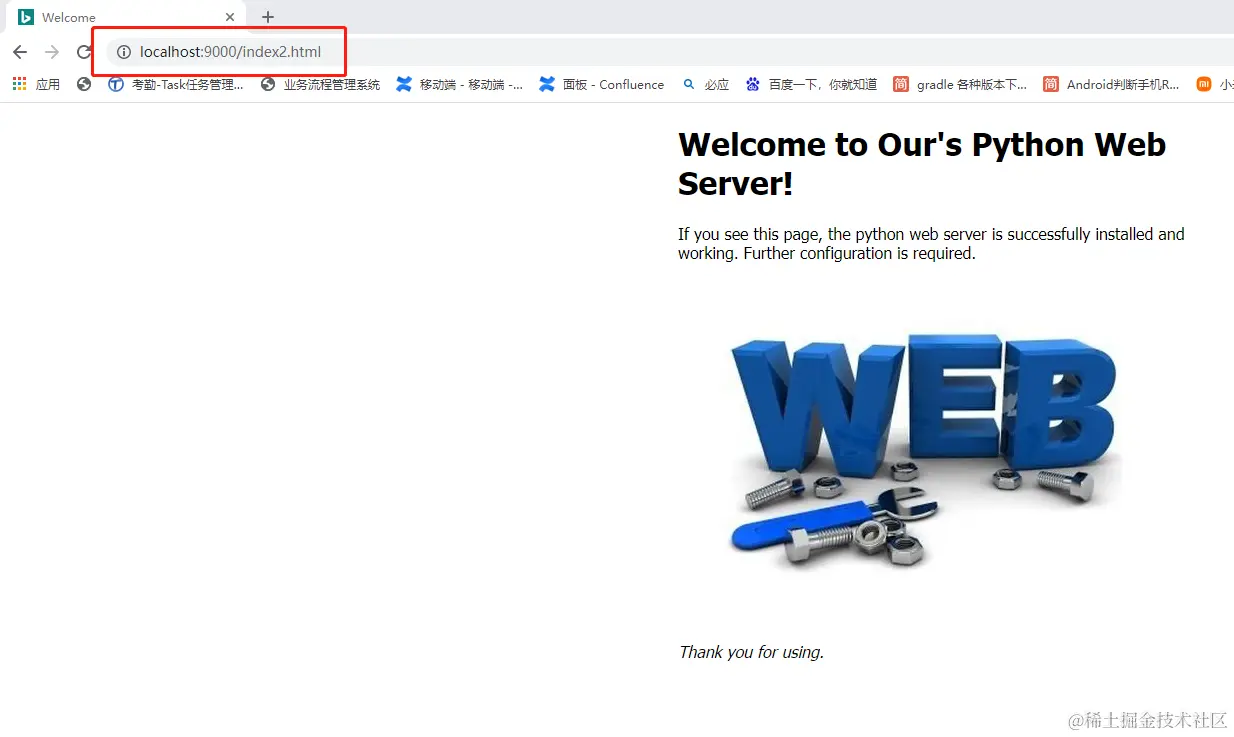The image size is (1234, 737).
Task: Open the orange Xiaomi bookmark icon
Action: click(1204, 84)
